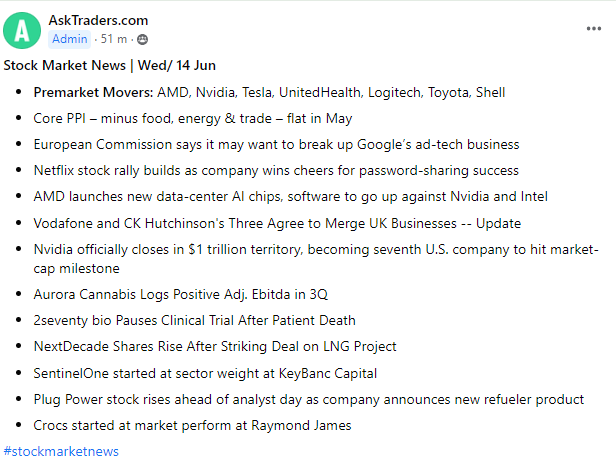
Task: Click the SentinelOne KeyBanc Capital headline
Action: coord(205,373)
